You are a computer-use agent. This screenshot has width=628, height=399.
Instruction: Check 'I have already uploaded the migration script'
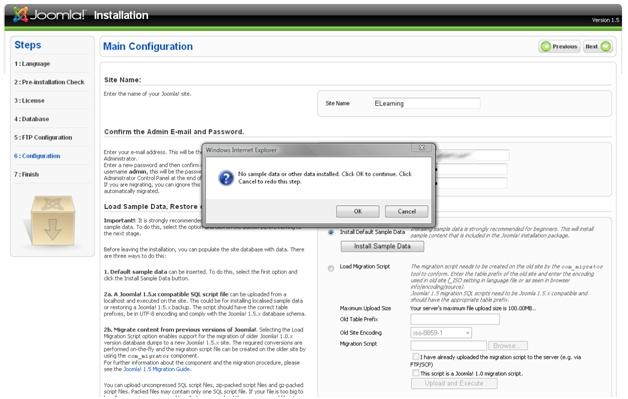point(415,356)
